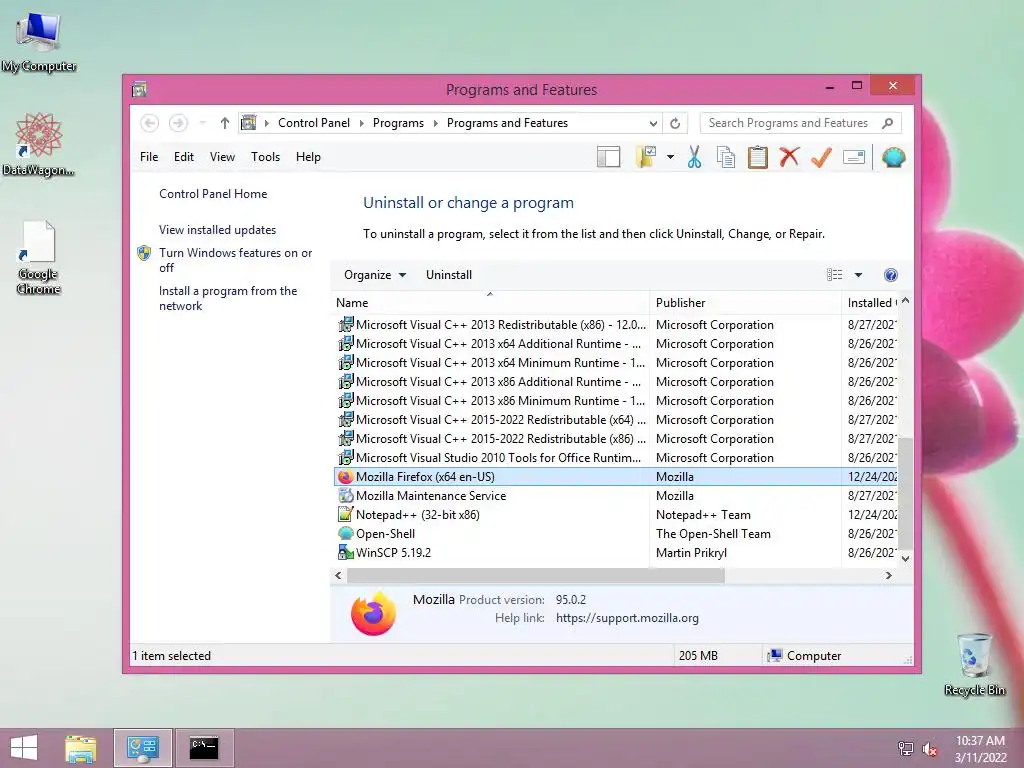Viewport: 1024px width, 768px height.
Task: Open Control Panel Home link
Action: pyautogui.click(x=213, y=194)
